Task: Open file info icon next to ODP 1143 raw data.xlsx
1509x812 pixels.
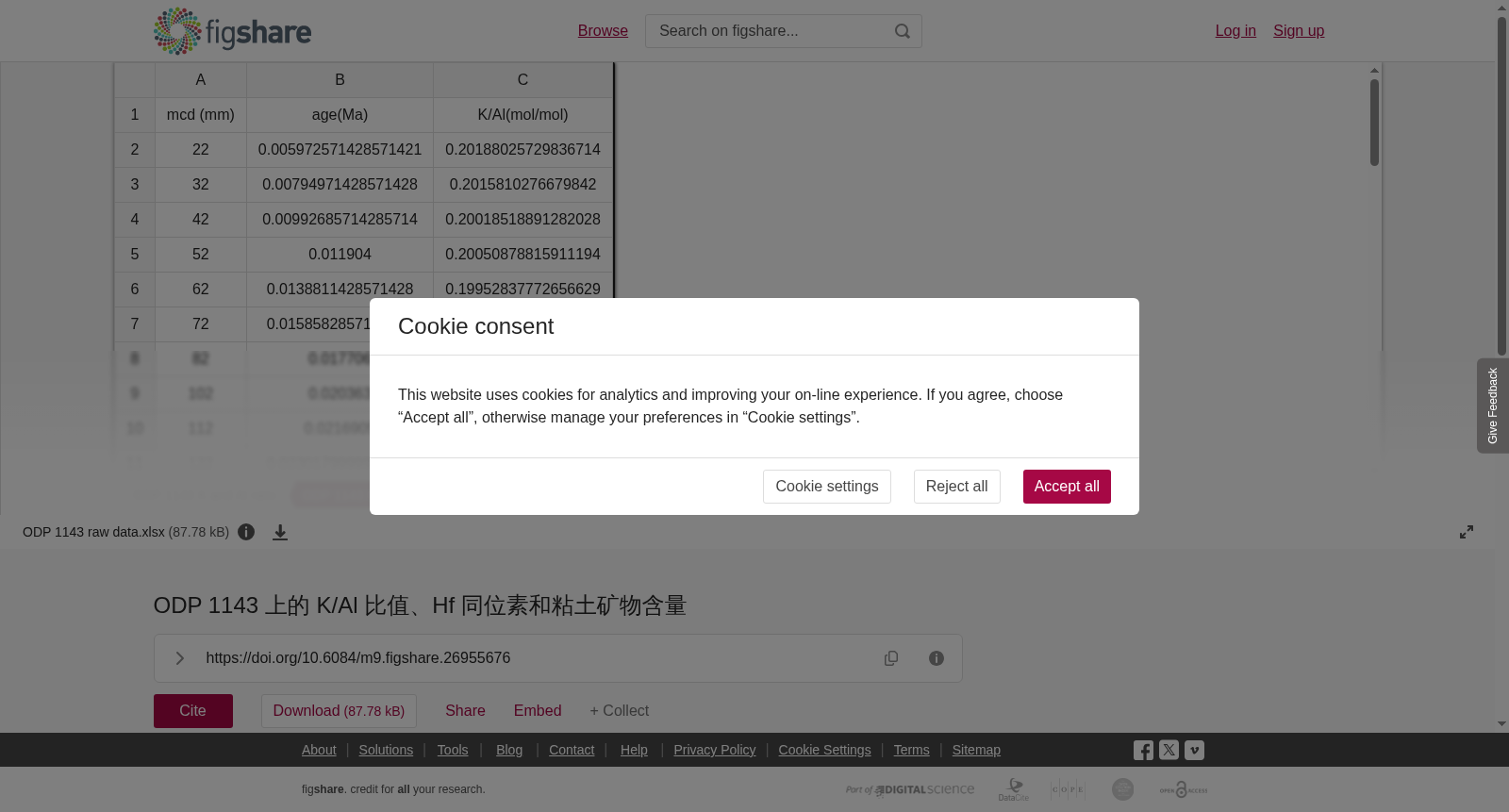Action: pyautogui.click(x=246, y=532)
